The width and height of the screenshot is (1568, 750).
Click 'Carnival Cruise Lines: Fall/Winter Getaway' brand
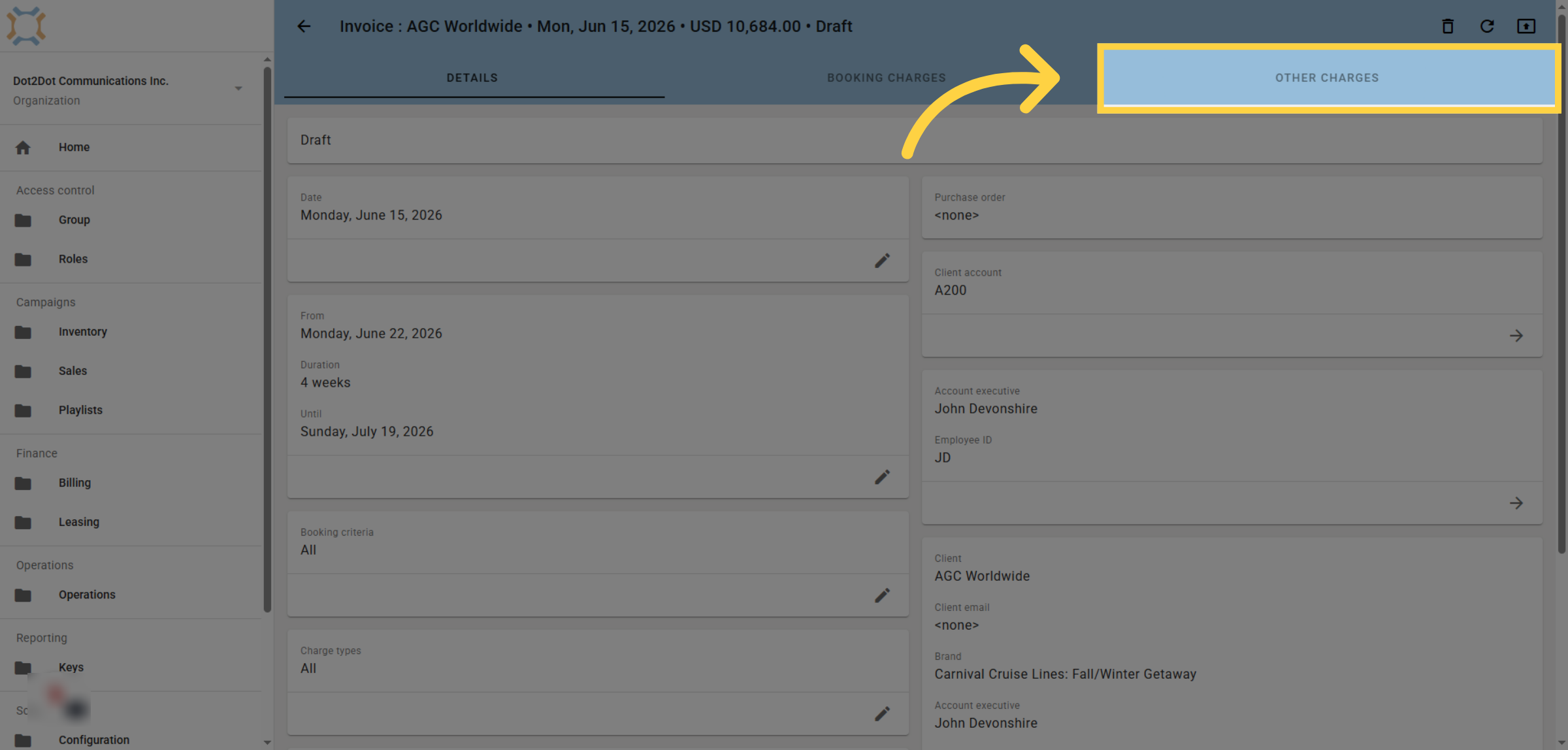coord(1065,674)
